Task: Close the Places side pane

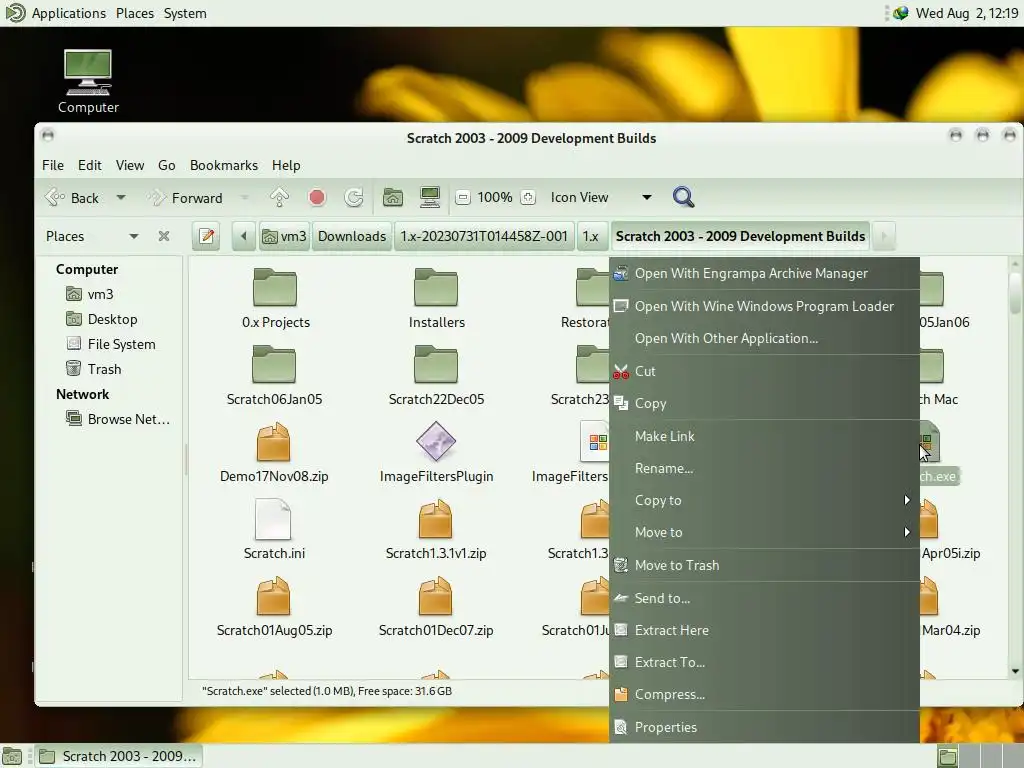Action: coord(164,236)
